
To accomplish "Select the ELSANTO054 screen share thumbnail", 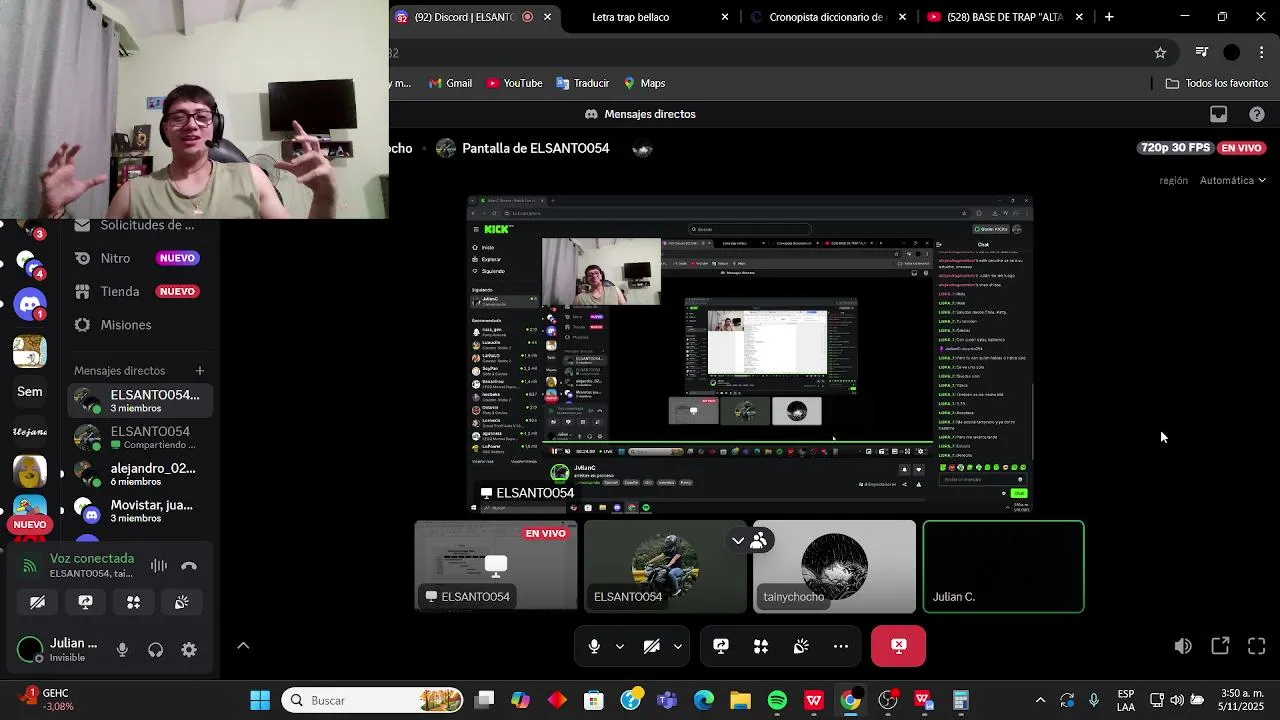I will [496, 566].
